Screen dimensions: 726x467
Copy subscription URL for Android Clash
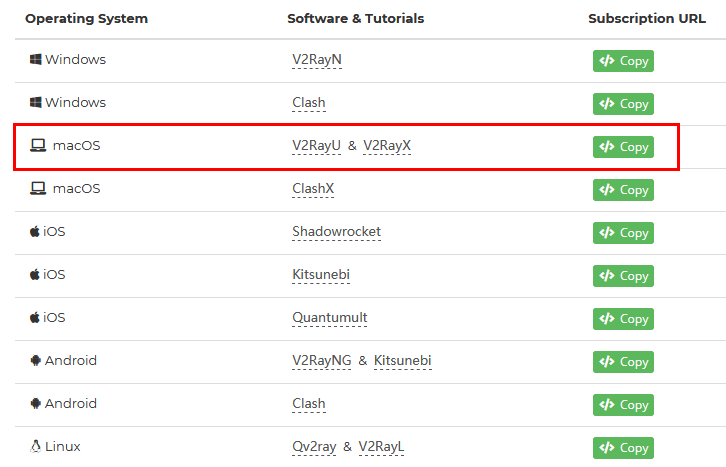click(623, 405)
